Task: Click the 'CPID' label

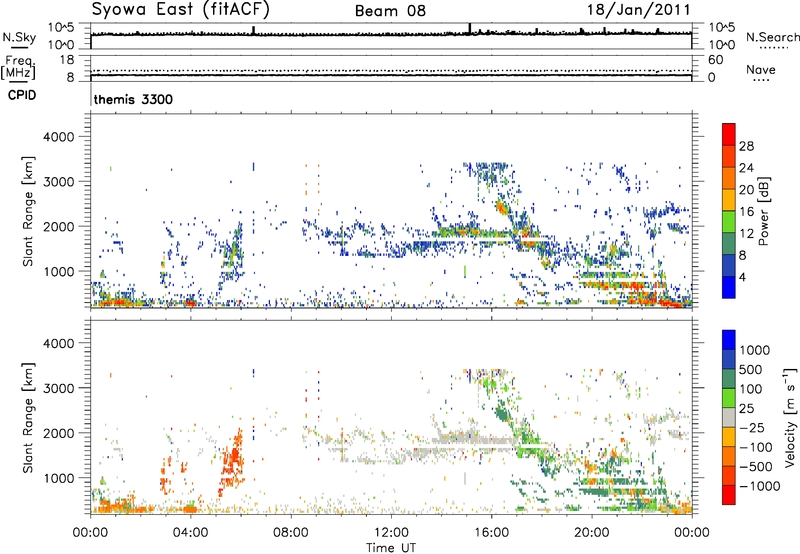Action: pyautogui.click(x=22, y=95)
